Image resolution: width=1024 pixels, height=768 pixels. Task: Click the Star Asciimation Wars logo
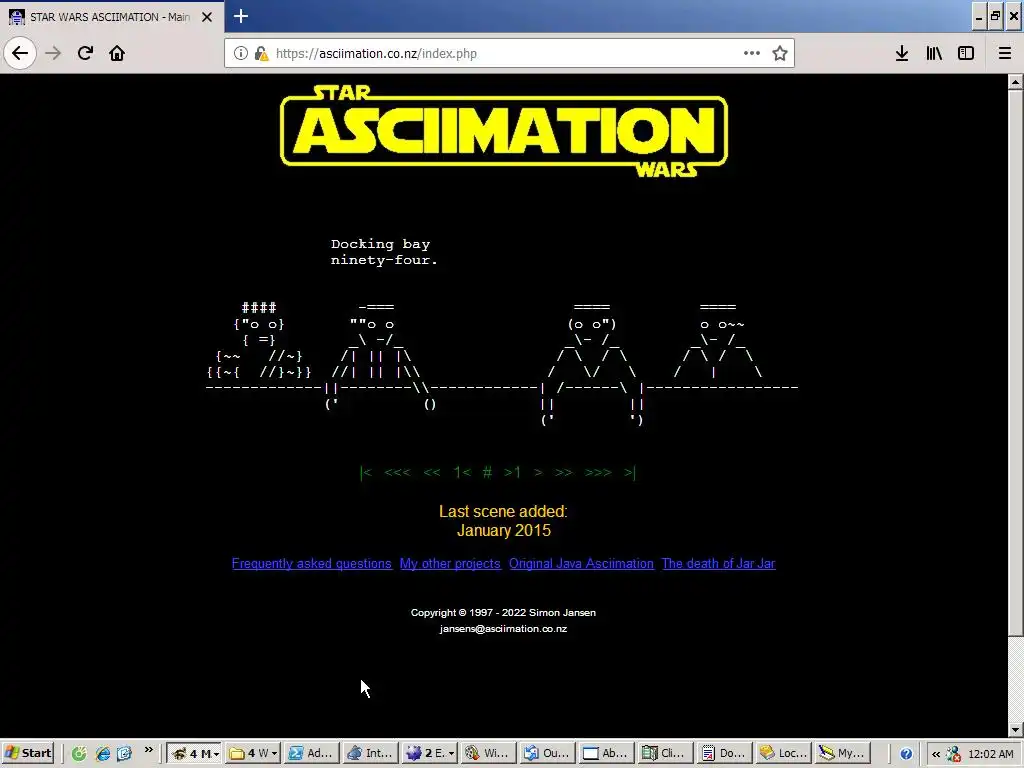504,131
